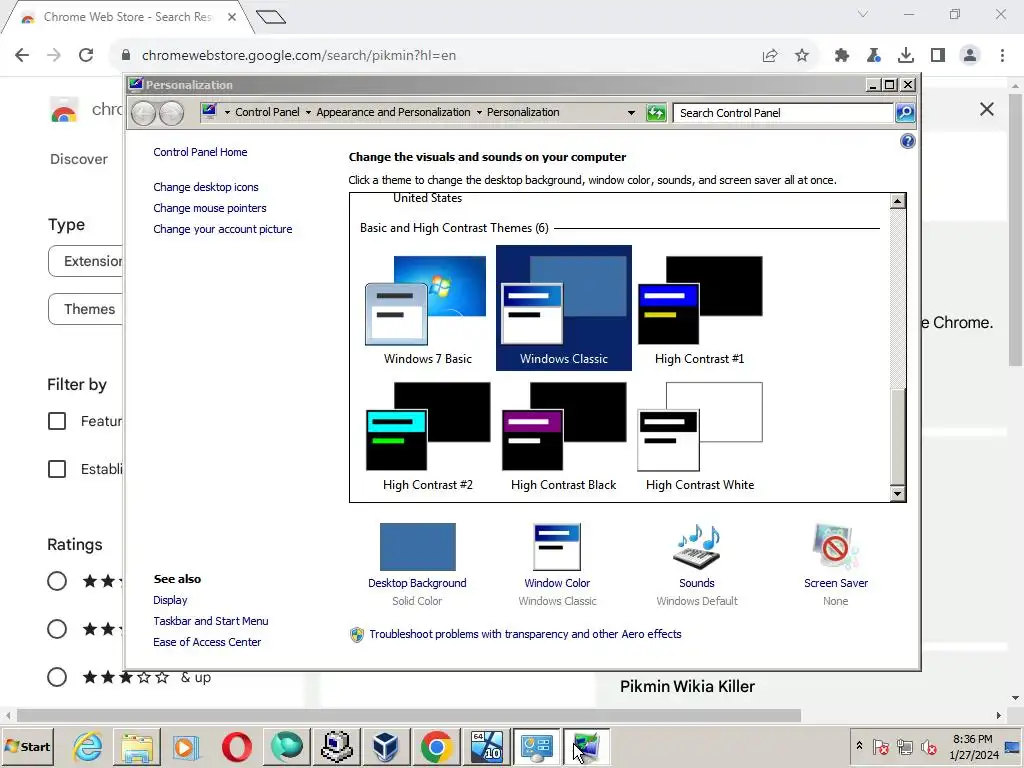The width and height of the screenshot is (1024, 768).
Task: Open a new Chrome tab
Action: (x=270, y=17)
